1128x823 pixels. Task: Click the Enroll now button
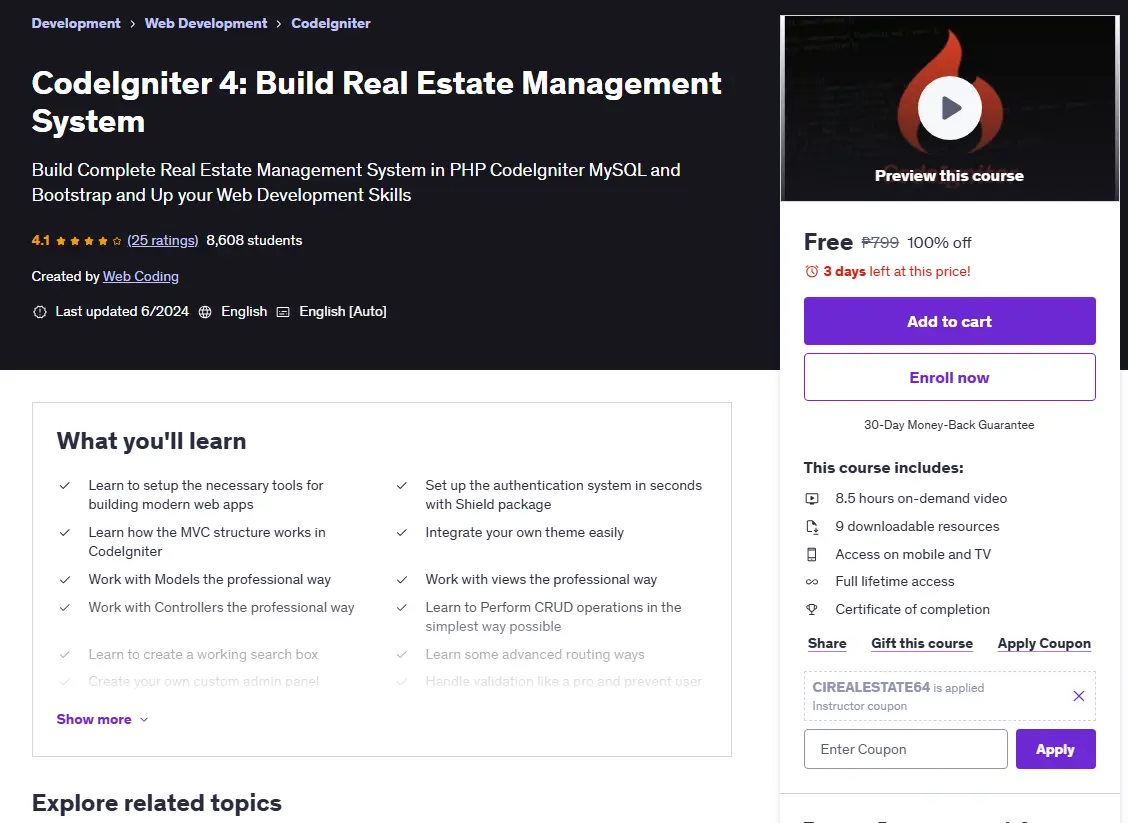point(950,377)
